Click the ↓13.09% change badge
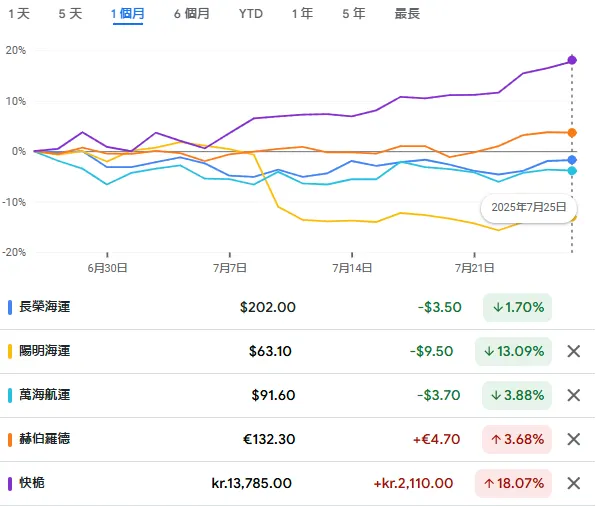Screen dimensions: 596x506 (x=513, y=351)
